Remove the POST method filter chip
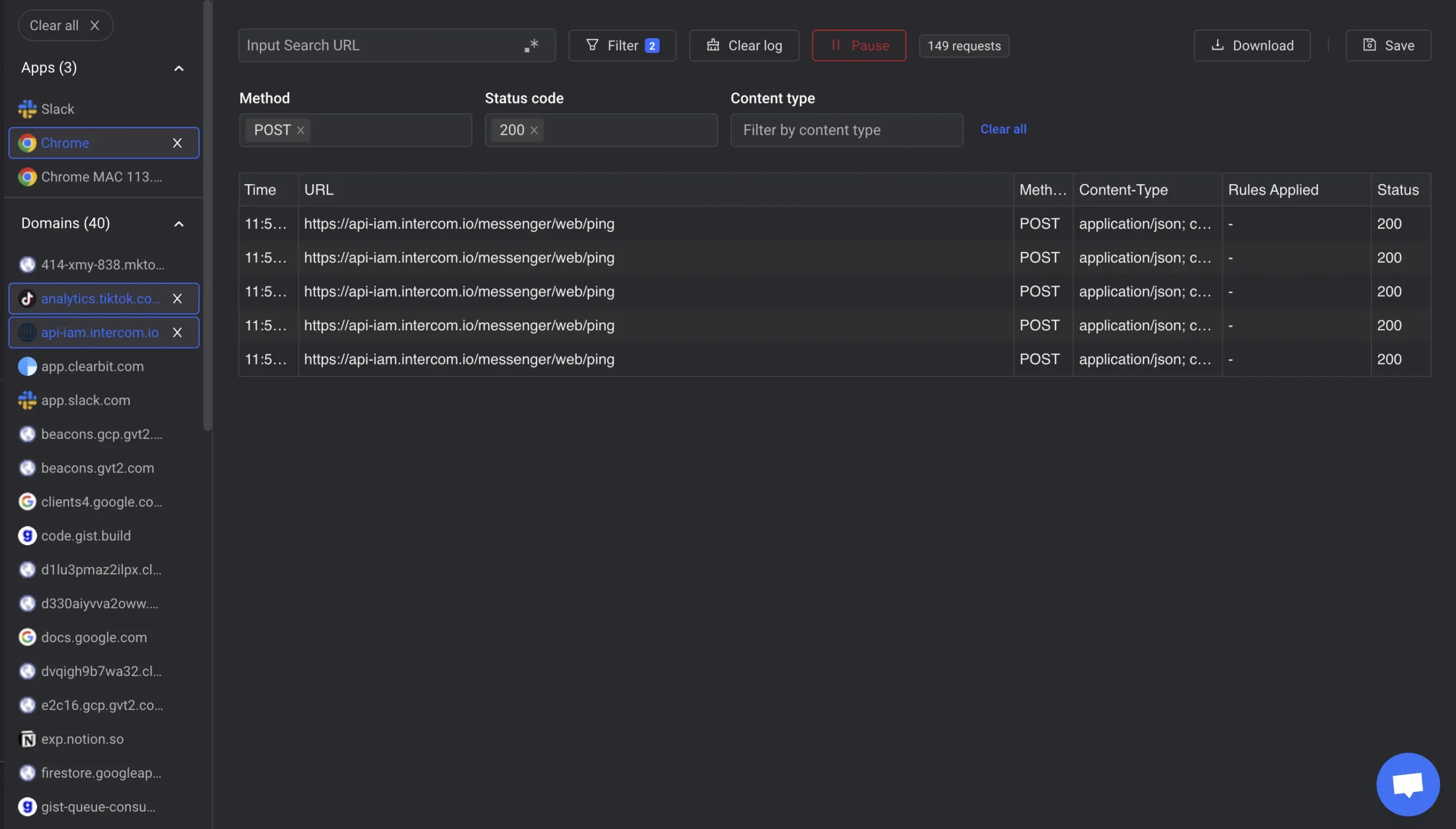Image resolution: width=1456 pixels, height=829 pixels. click(301, 130)
